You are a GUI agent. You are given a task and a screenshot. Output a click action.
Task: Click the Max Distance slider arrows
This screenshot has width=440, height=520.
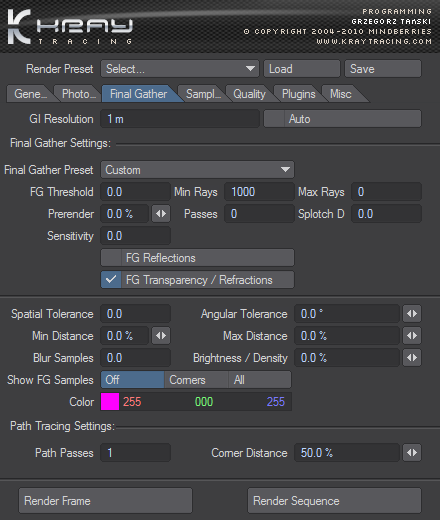(412, 336)
